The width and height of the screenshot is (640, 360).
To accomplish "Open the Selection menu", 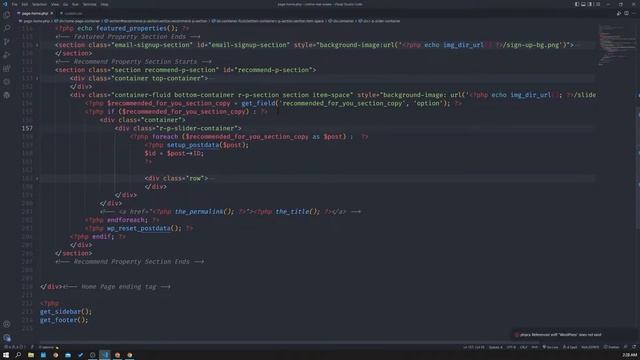I will (40, 4).
